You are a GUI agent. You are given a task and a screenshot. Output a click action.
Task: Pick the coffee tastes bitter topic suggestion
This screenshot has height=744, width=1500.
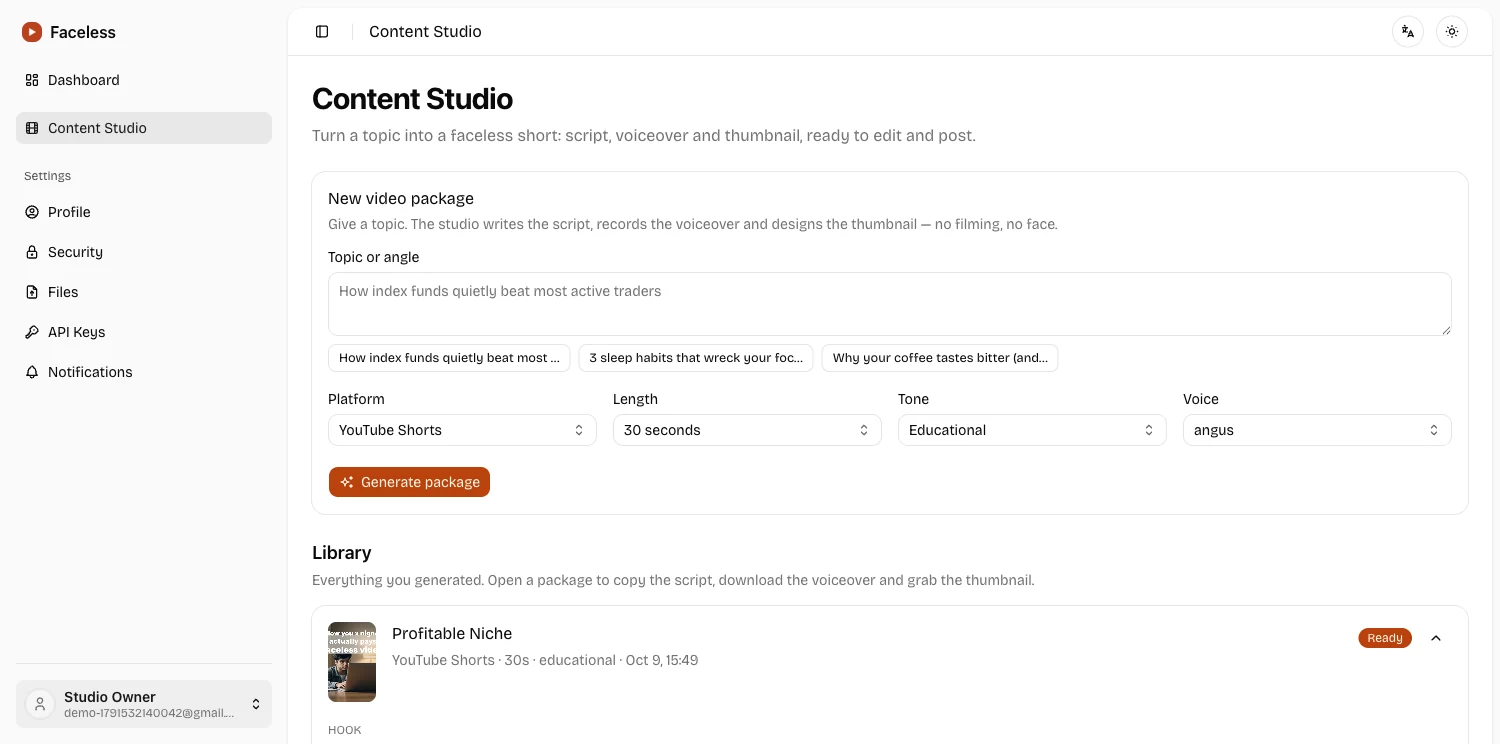tap(940, 358)
